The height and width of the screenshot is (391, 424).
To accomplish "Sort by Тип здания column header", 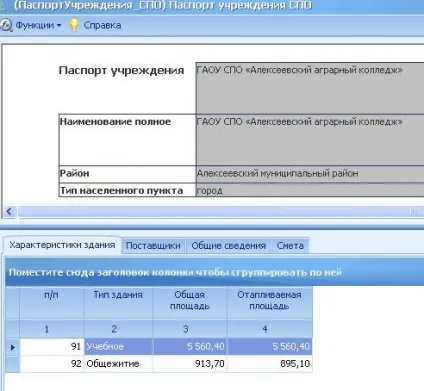I will tap(118, 303).
